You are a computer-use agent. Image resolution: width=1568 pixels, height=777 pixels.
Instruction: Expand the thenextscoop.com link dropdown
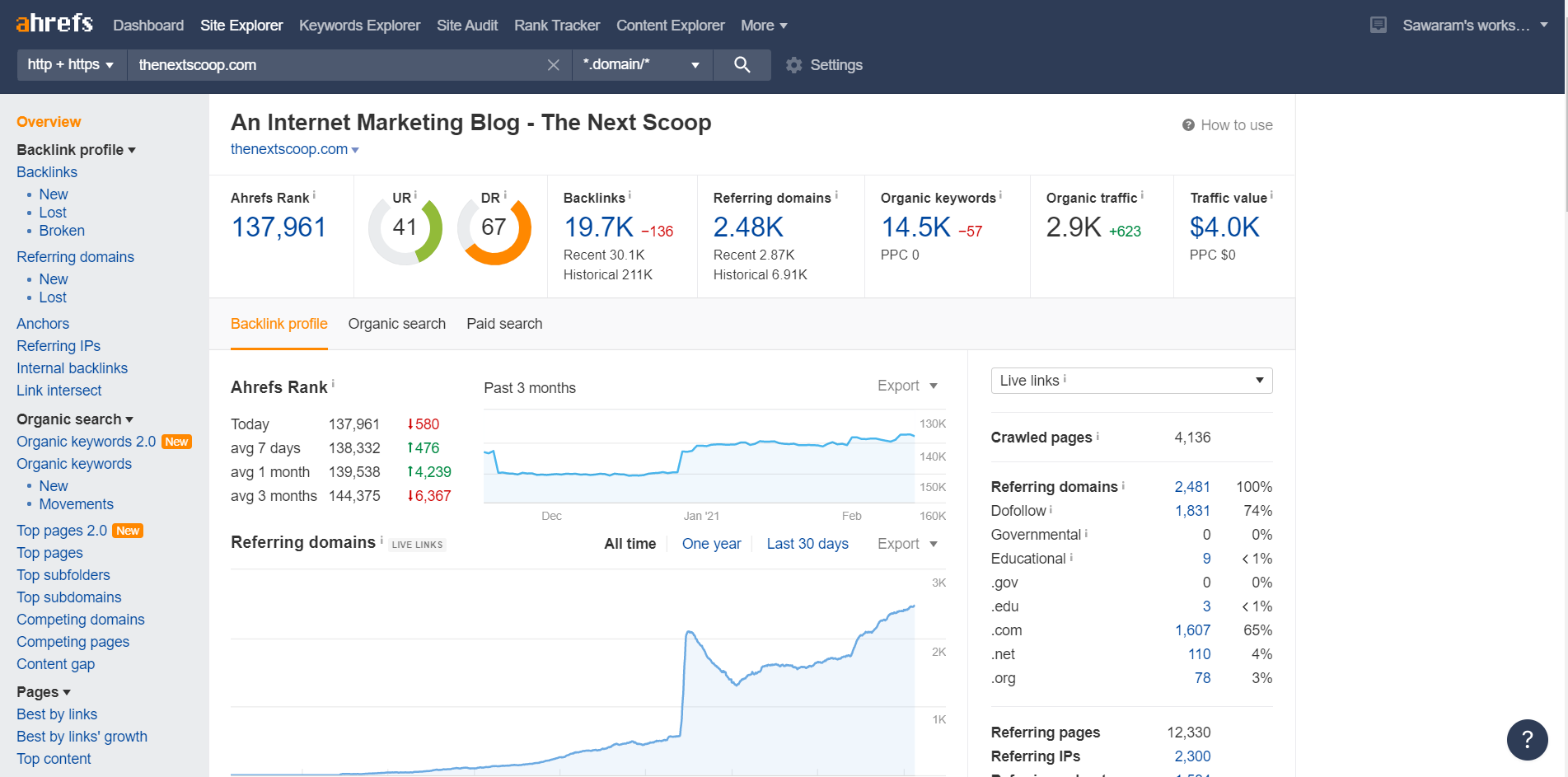tap(355, 150)
